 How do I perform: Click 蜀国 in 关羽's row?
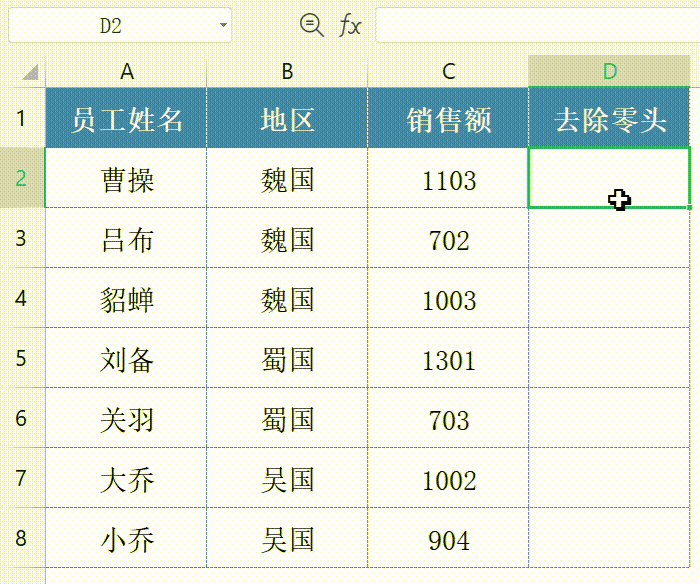[x=287, y=418]
